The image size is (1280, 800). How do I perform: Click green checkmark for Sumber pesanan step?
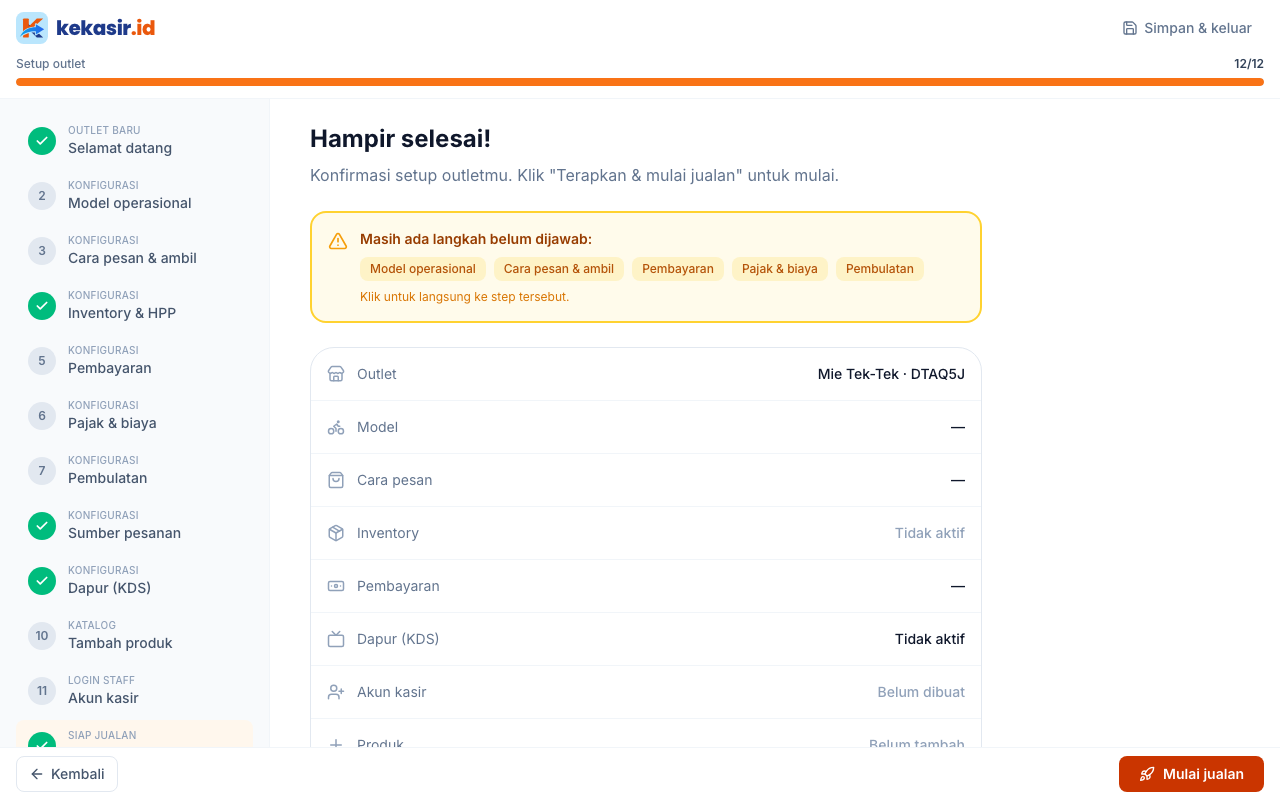(x=42, y=526)
